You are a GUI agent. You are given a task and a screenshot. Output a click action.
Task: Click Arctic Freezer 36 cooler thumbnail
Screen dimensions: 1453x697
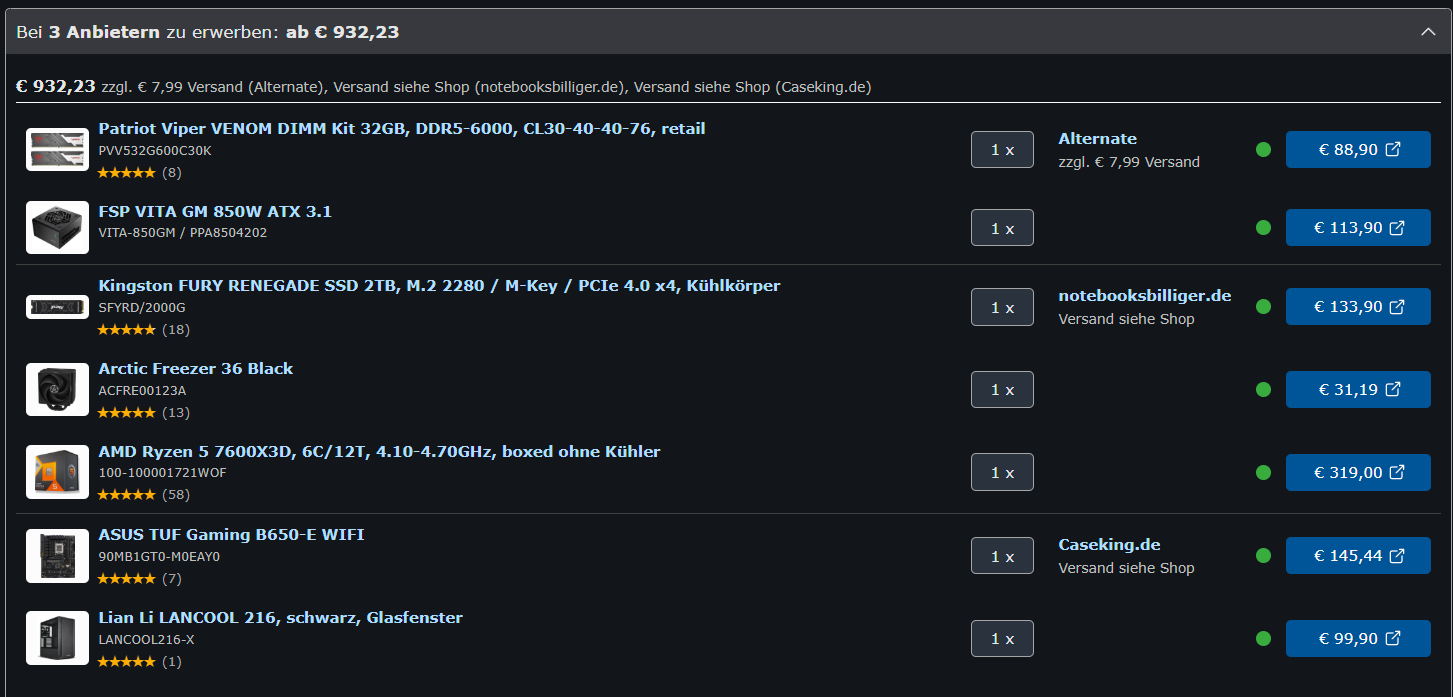pos(57,390)
